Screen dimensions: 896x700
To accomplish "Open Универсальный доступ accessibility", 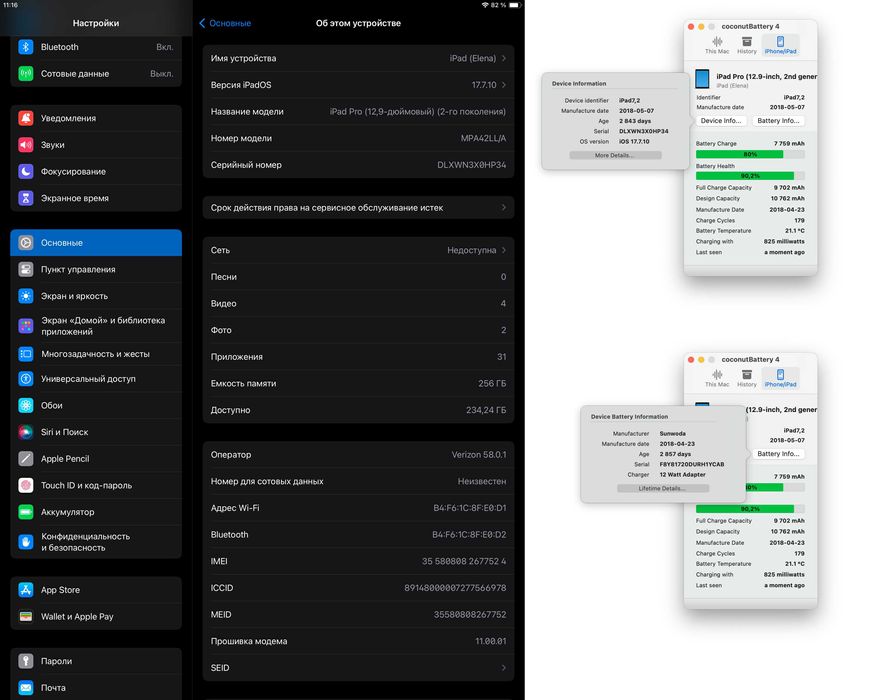I will click(x=96, y=379).
